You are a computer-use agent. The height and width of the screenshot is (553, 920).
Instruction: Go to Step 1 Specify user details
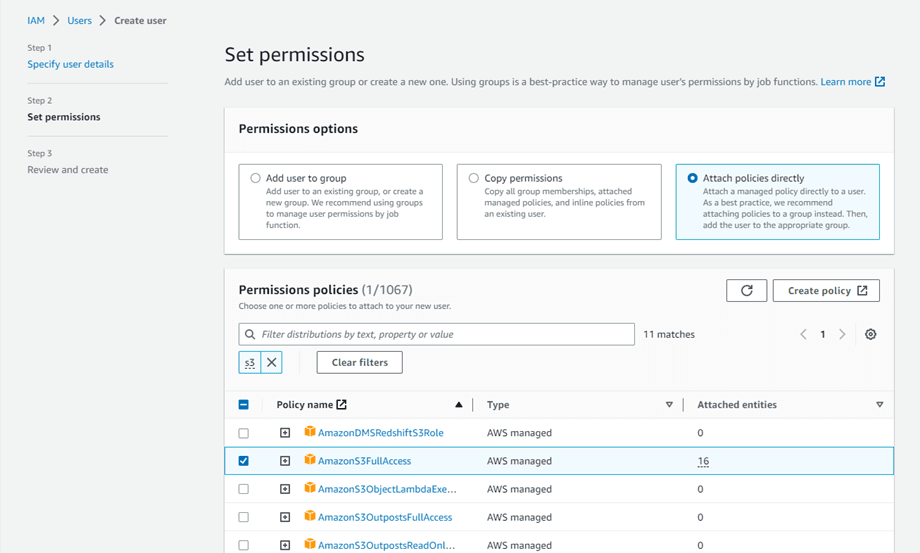tap(70, 64)
